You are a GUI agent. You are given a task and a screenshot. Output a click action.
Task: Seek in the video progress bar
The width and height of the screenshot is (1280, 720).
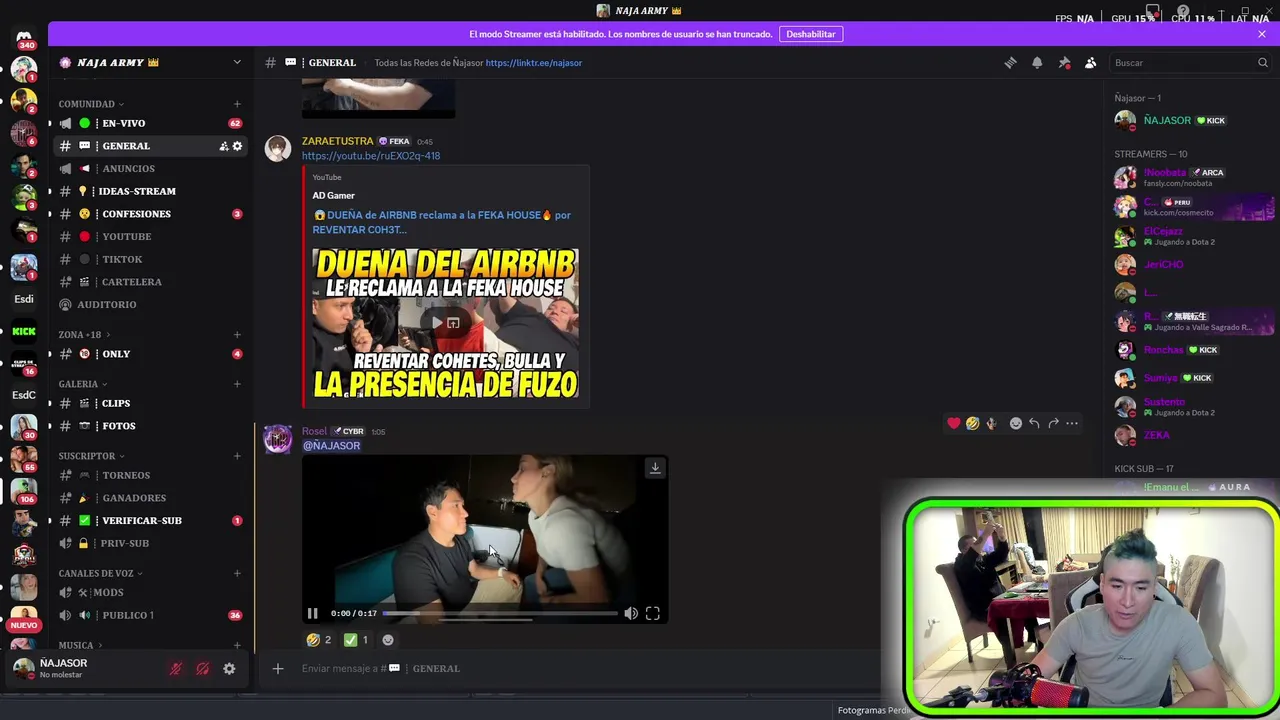pos(500,613)
